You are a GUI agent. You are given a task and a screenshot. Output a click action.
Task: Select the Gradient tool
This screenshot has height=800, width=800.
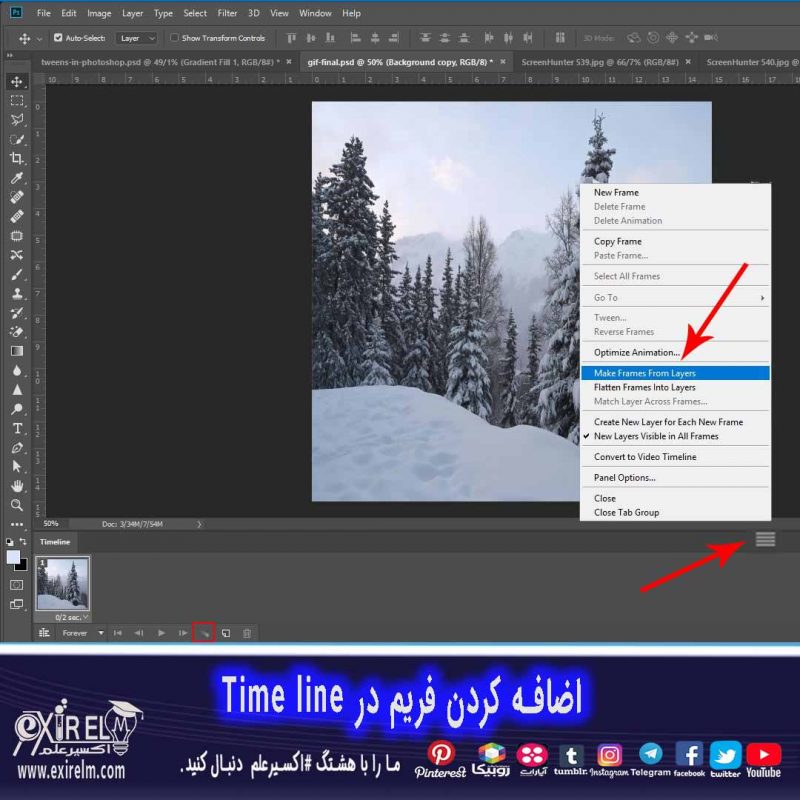coord(17,351)
